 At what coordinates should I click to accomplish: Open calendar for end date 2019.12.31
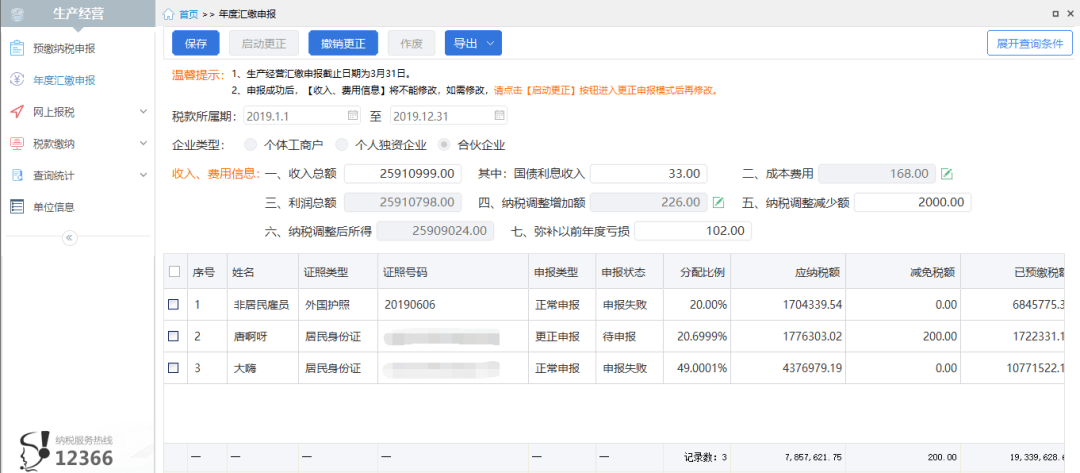point(499,115)
